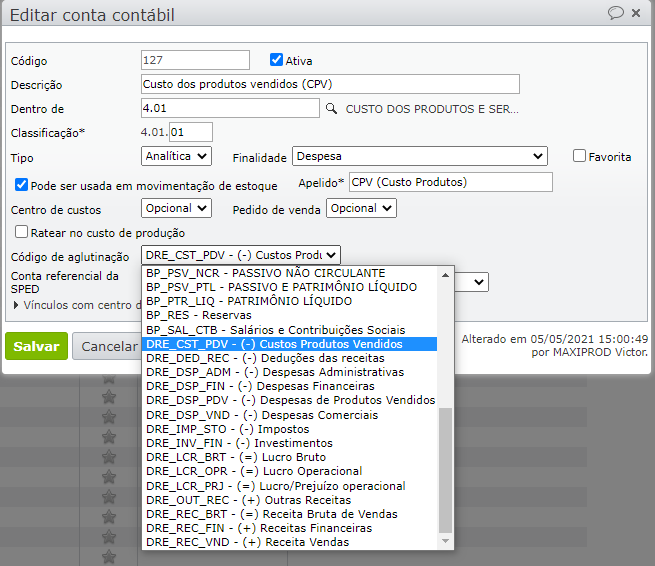The image size is (655, 566).
Task: Toggle the Ativa checkbox
Action: coord(276,60)
